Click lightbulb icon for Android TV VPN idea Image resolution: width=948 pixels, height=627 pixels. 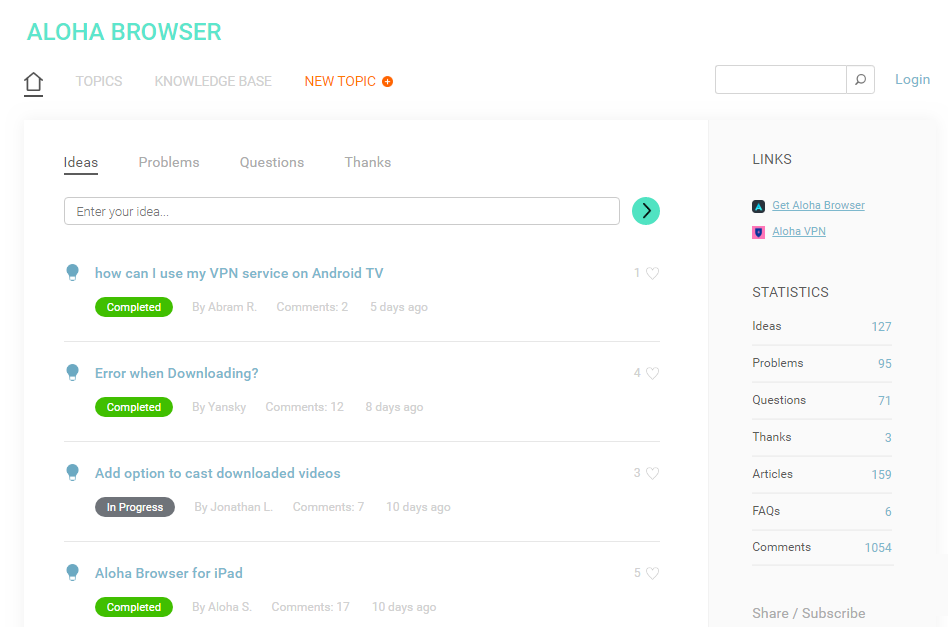(x=73, y=273)
